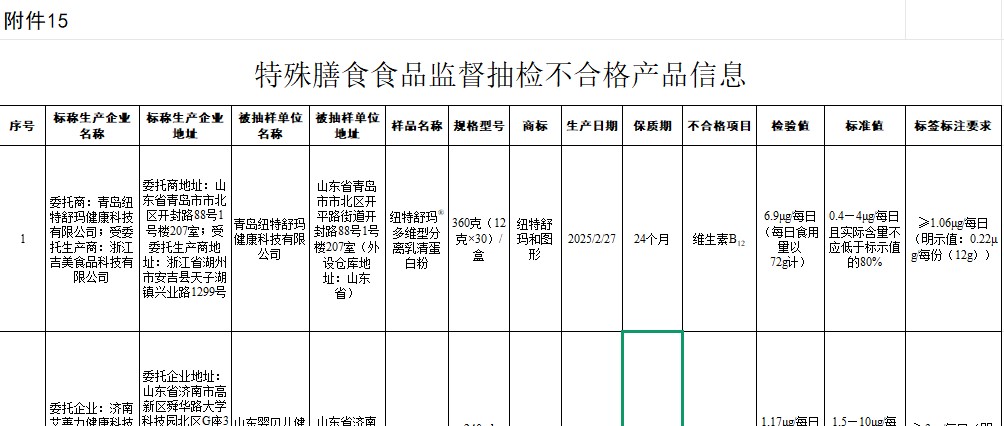
Task: Select the '序号' header cell
Action: coord(21,126)
